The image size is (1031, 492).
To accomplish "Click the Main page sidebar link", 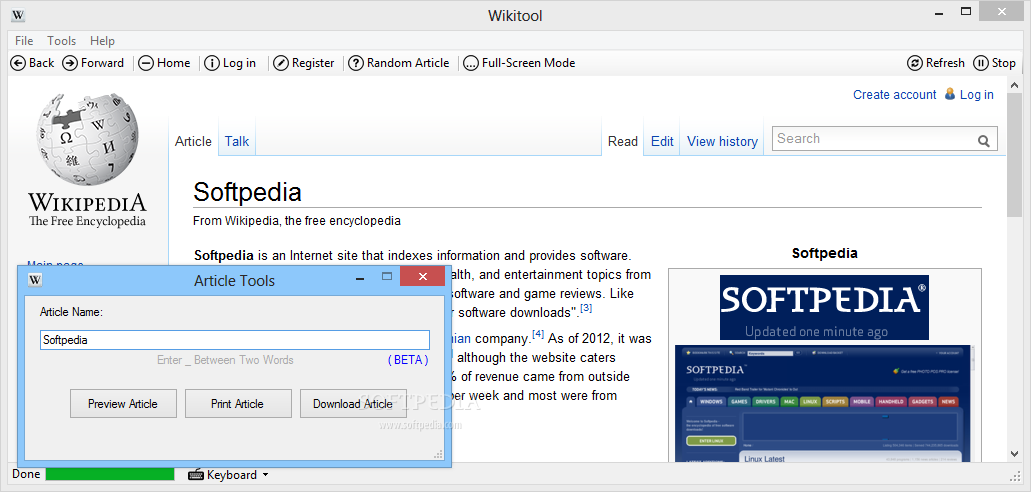I will [x=55, y=263].
